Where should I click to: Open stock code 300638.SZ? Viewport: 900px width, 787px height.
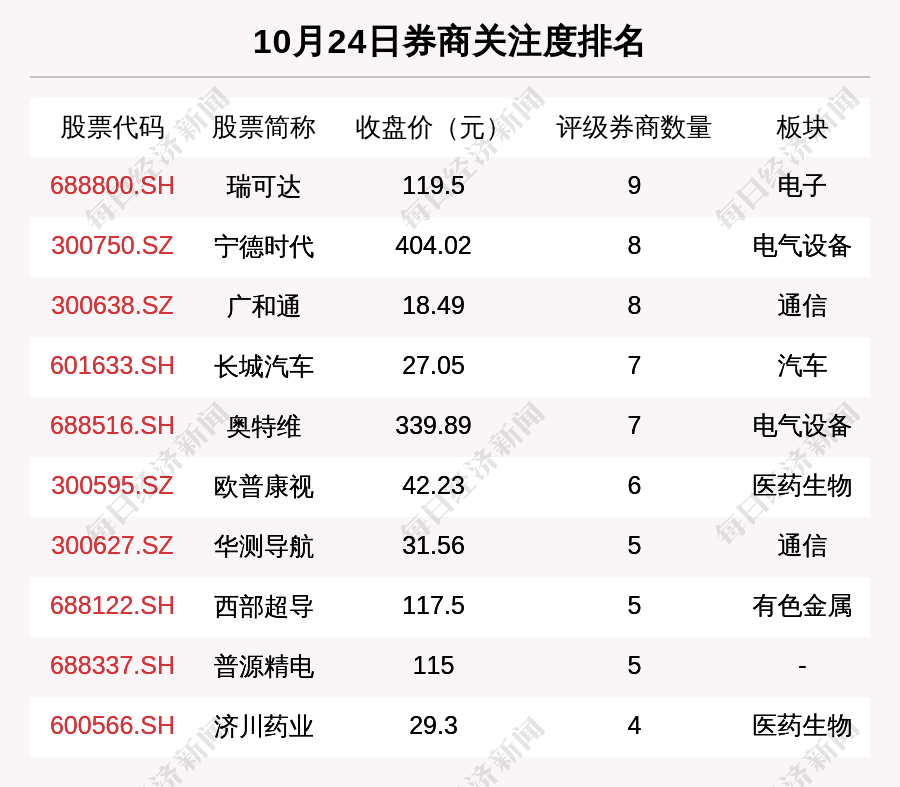click(112, 305)
